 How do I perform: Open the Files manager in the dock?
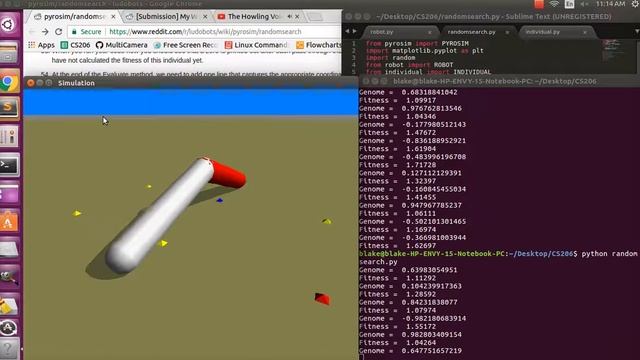click(9, 53)
